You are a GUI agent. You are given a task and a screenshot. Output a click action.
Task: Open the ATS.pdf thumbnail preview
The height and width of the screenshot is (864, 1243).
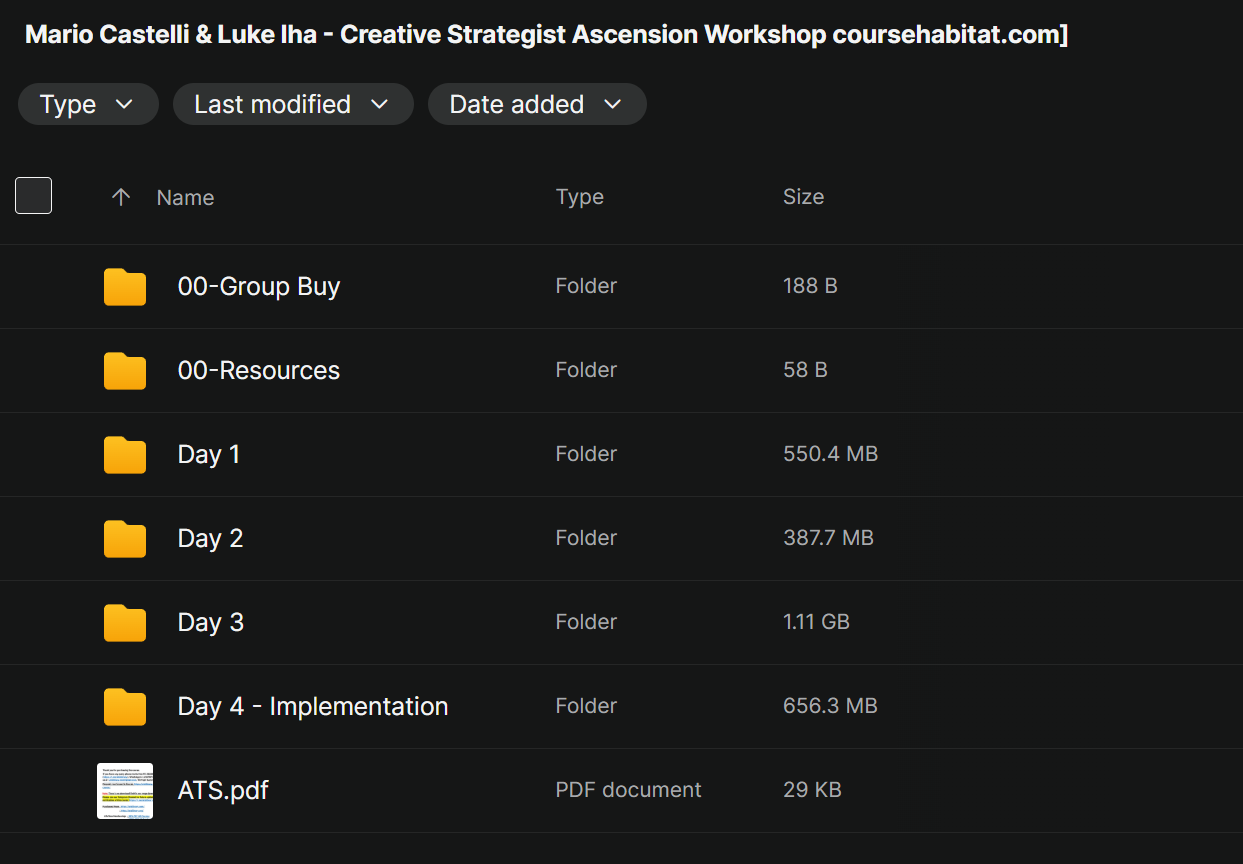pos(125,791)
